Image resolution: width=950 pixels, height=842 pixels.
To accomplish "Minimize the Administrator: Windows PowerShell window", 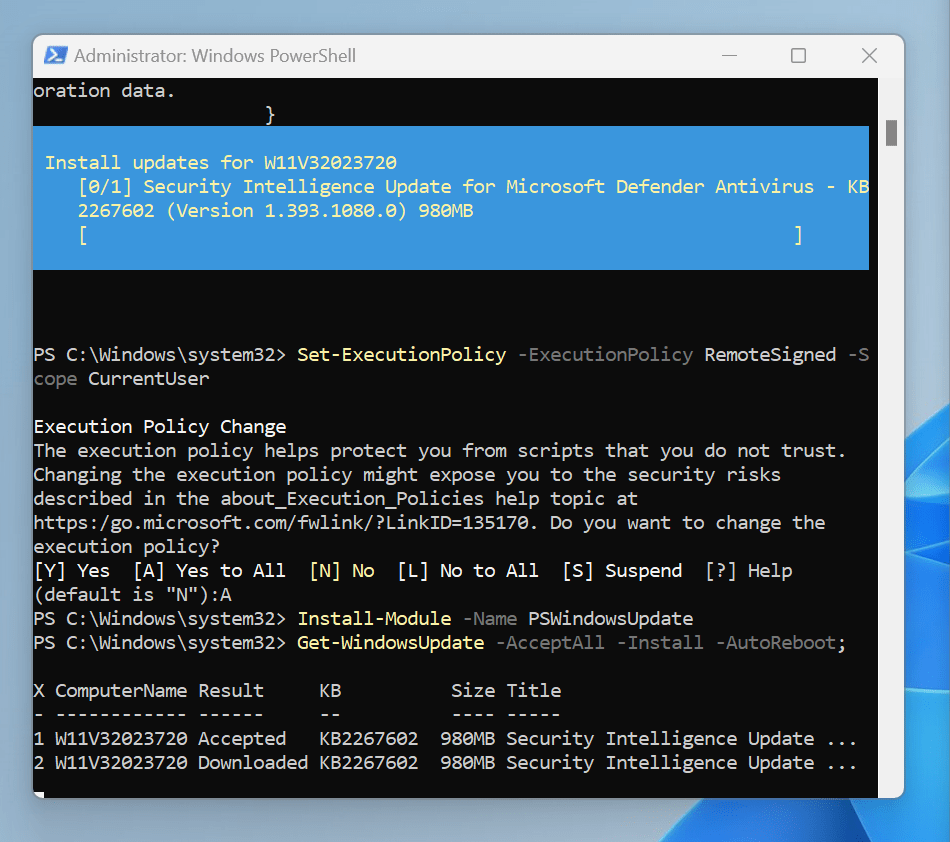I will click(729, 56).
